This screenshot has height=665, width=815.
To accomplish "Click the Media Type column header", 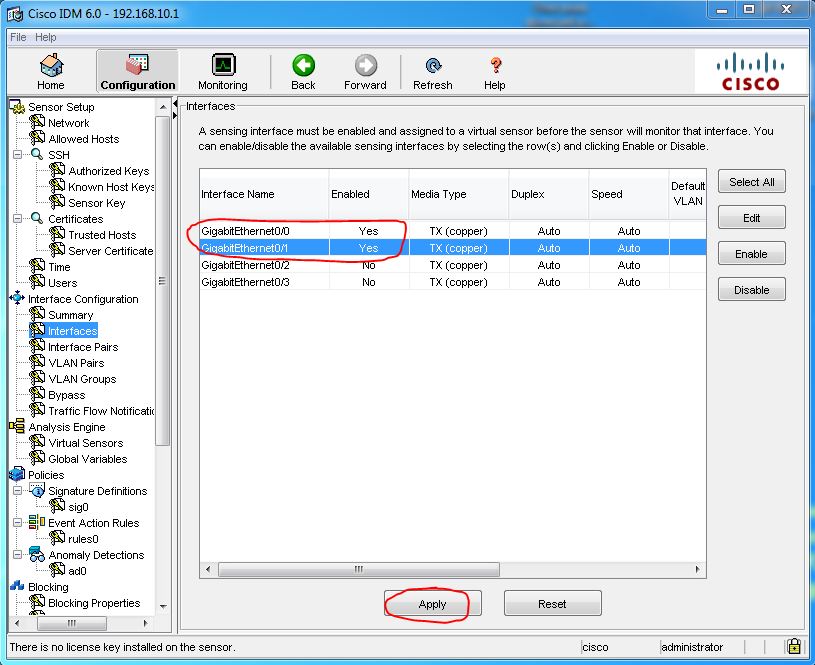I will 459,194.
